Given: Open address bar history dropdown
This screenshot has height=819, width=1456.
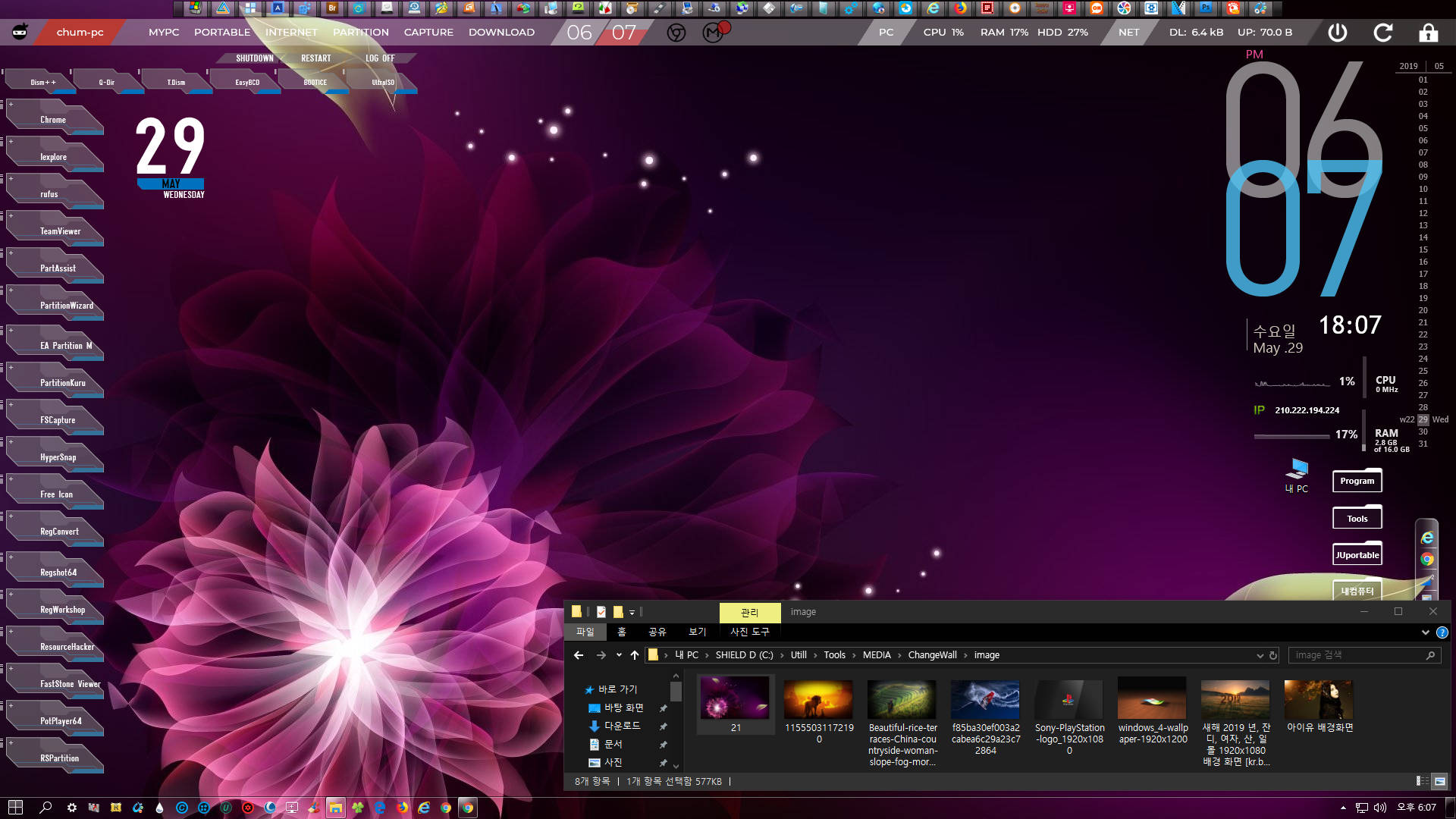Looking at the screenshot, I should 1260,655.
